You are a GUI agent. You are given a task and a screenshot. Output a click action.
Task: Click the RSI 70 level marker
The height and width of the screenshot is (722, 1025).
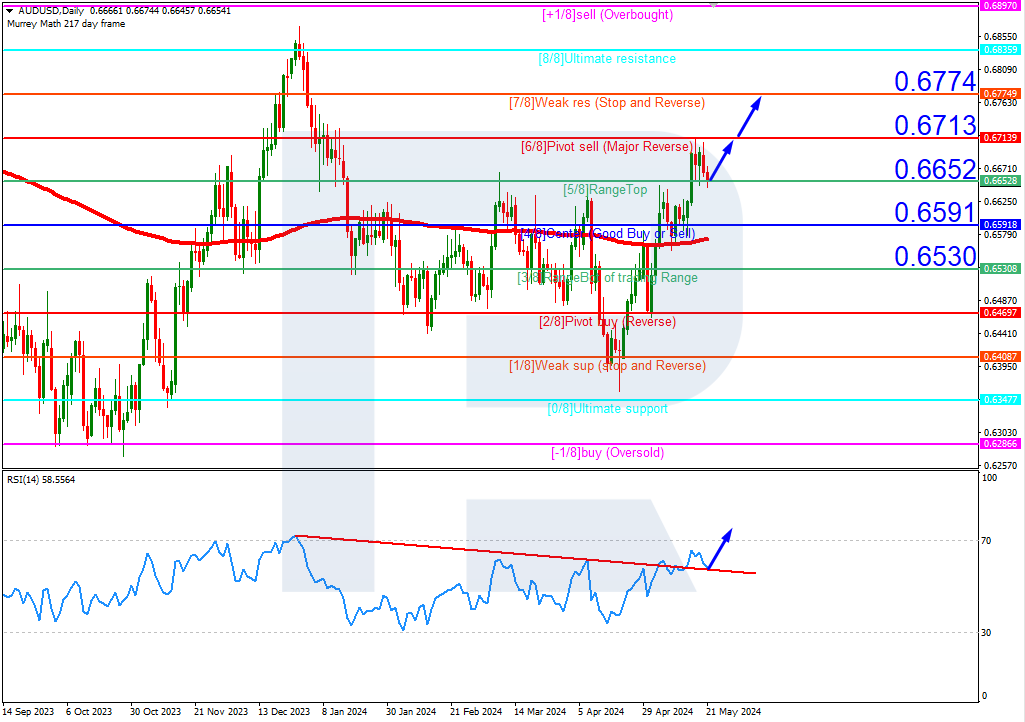pos(987,541)
